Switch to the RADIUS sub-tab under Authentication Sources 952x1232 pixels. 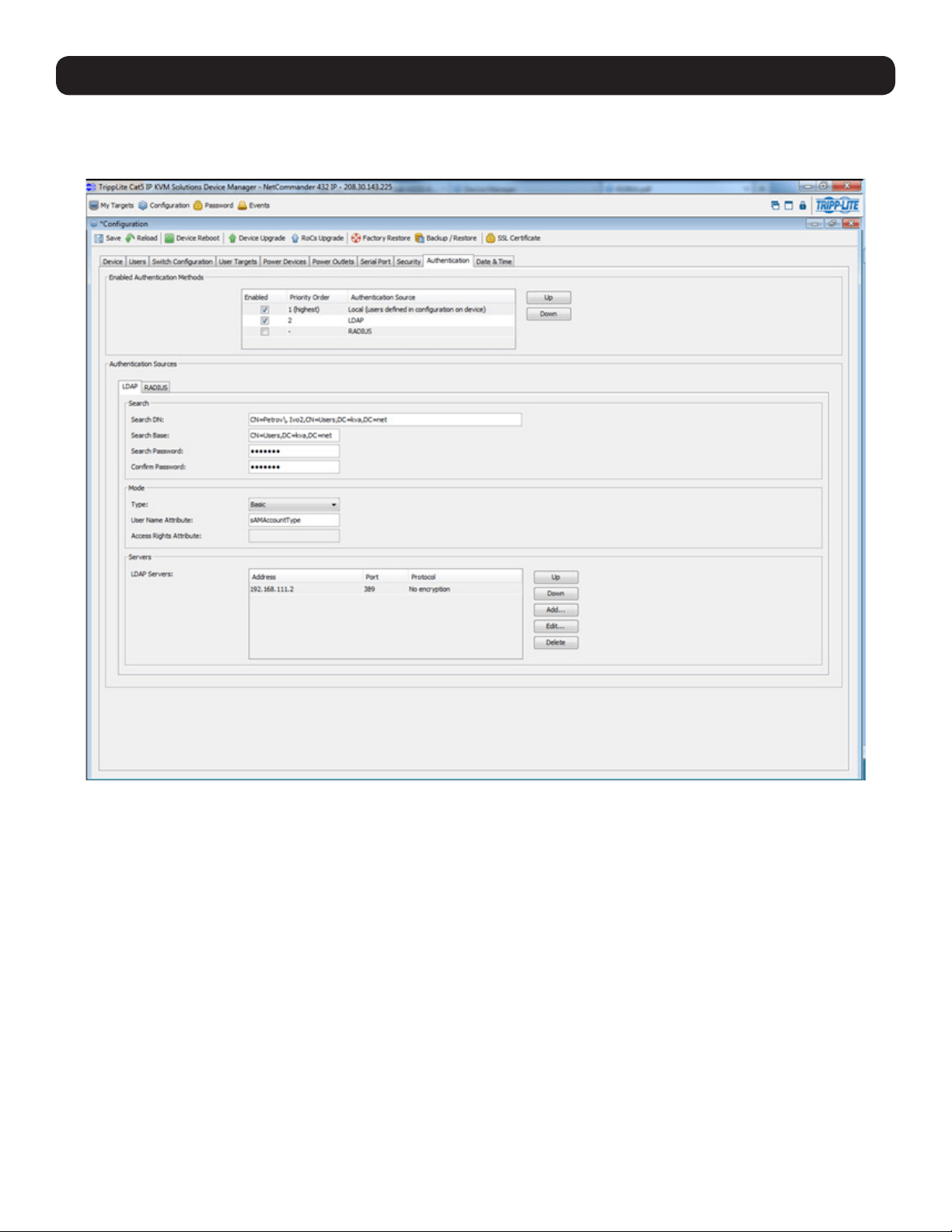[156, 387]
